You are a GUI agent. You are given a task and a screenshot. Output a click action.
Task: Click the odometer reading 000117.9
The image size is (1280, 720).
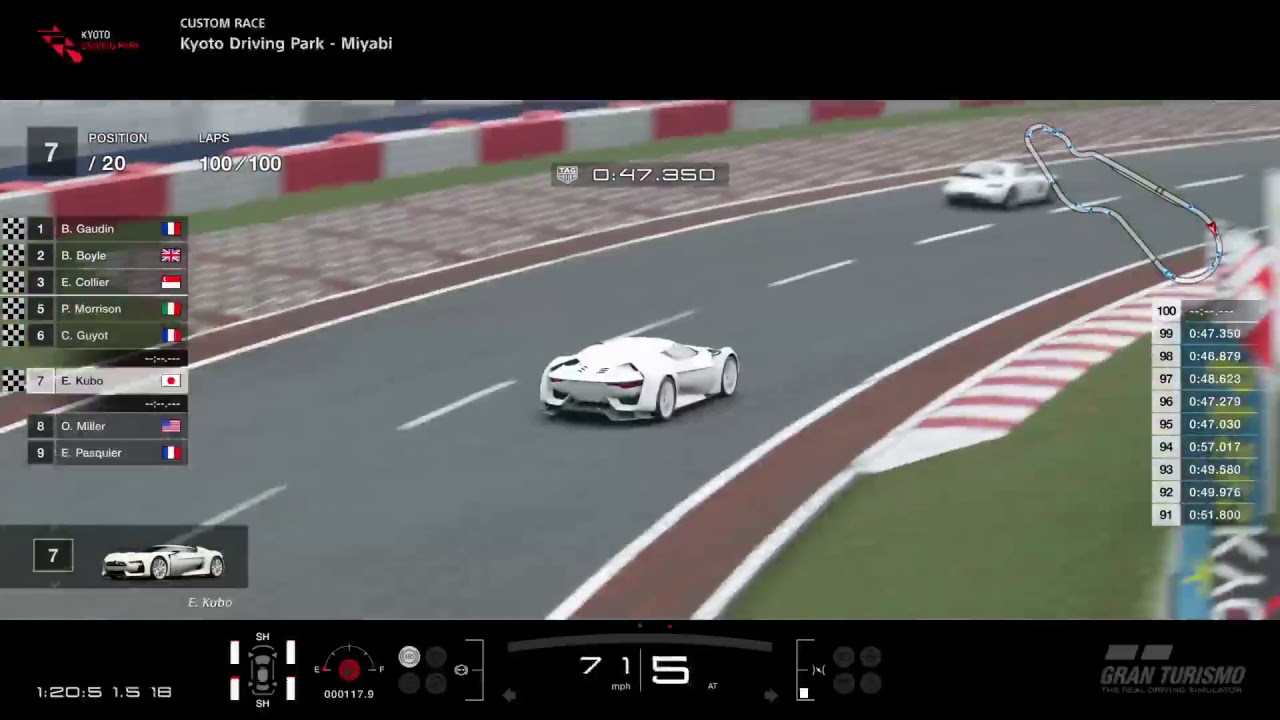point(349,694)
